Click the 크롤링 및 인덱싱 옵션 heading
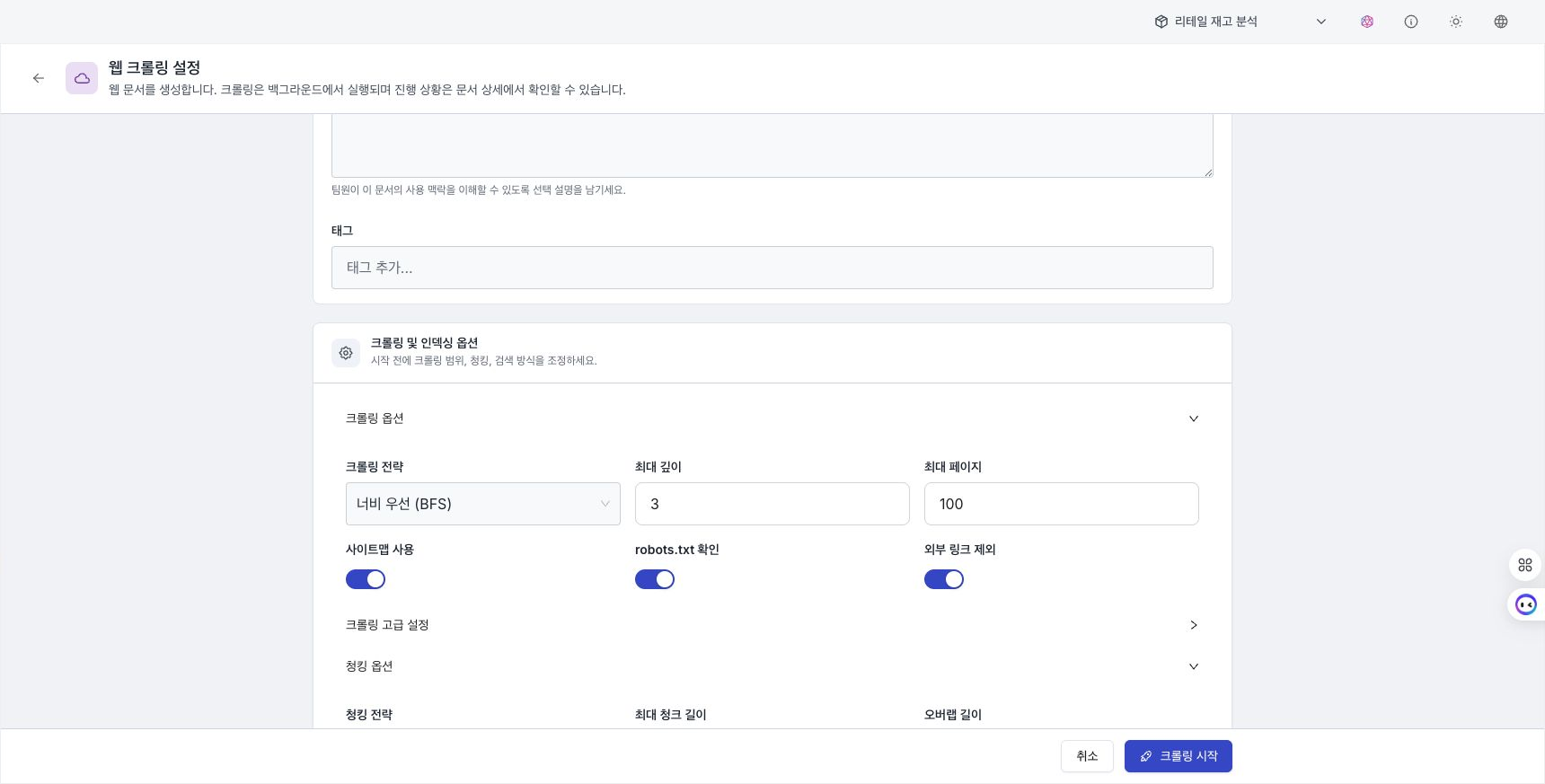The height and width of the screenshot is (784, 1545). (424, 343)
